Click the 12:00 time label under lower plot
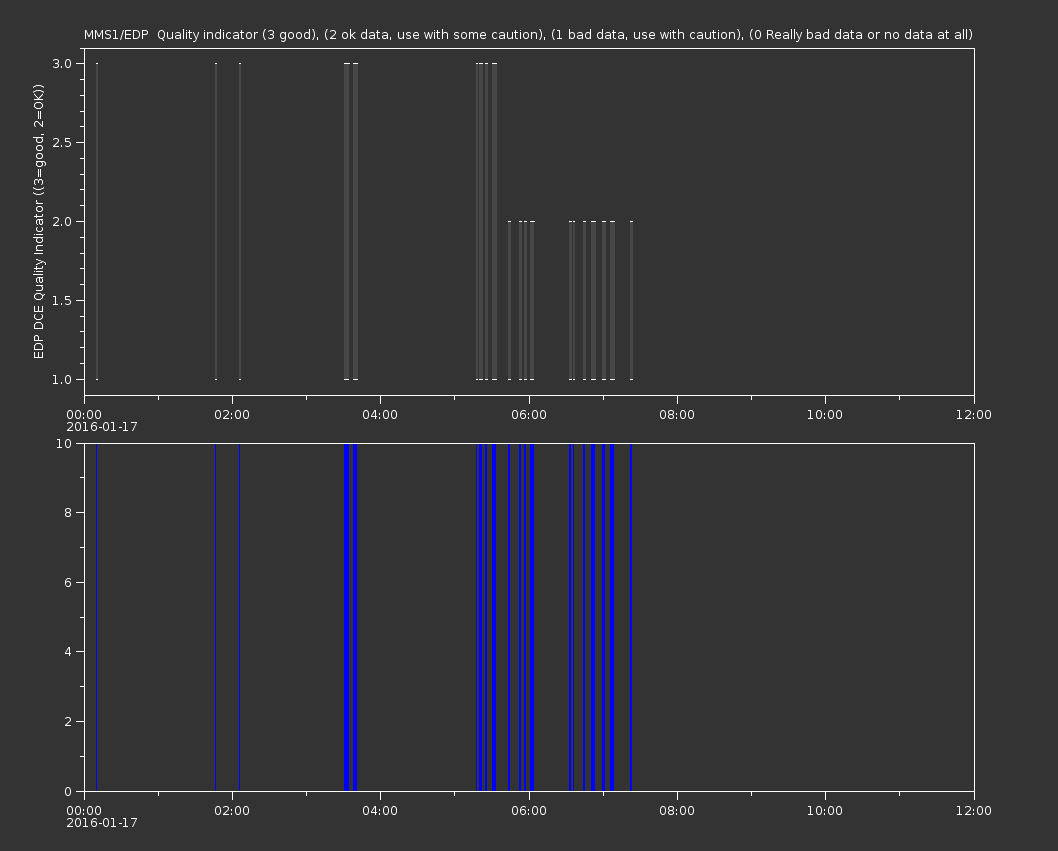This screenshot has height=851, width=1058. [974, 811]
